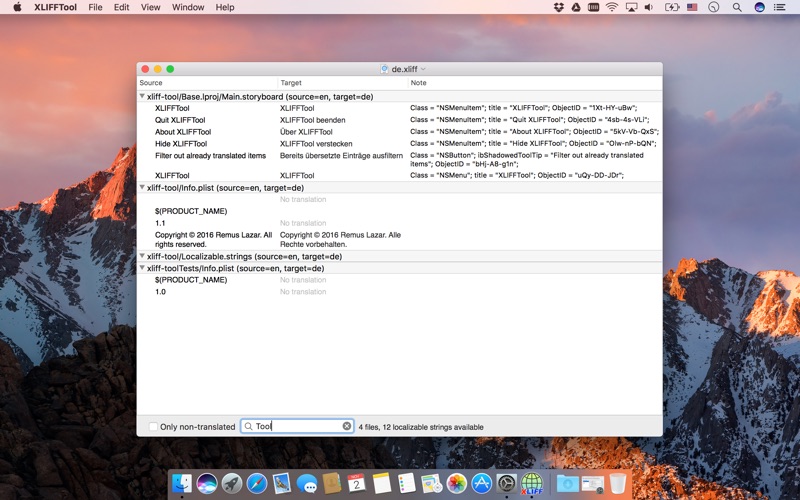Open App Store from the Dock
Image resolution: width=800 pixels, height=500 pixels.
(x=482, y=483)
